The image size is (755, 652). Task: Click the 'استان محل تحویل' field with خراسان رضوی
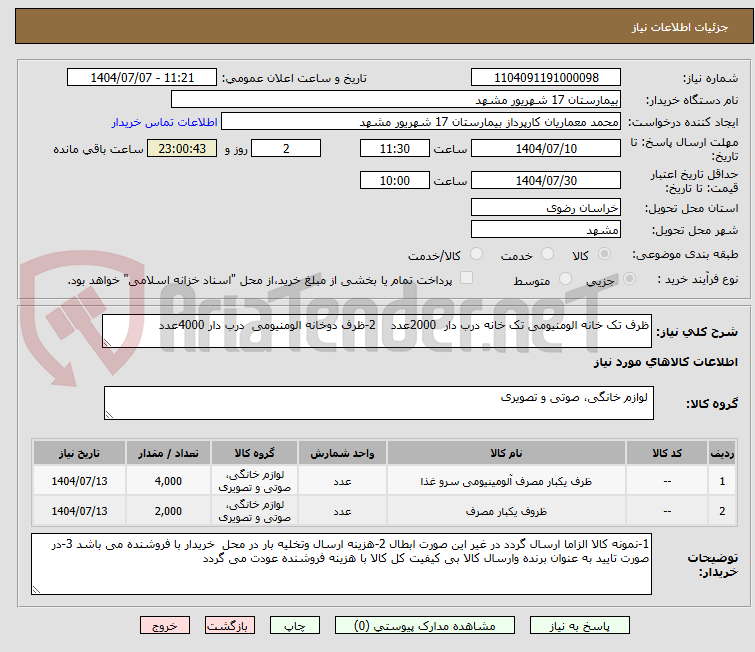[545, 208]
